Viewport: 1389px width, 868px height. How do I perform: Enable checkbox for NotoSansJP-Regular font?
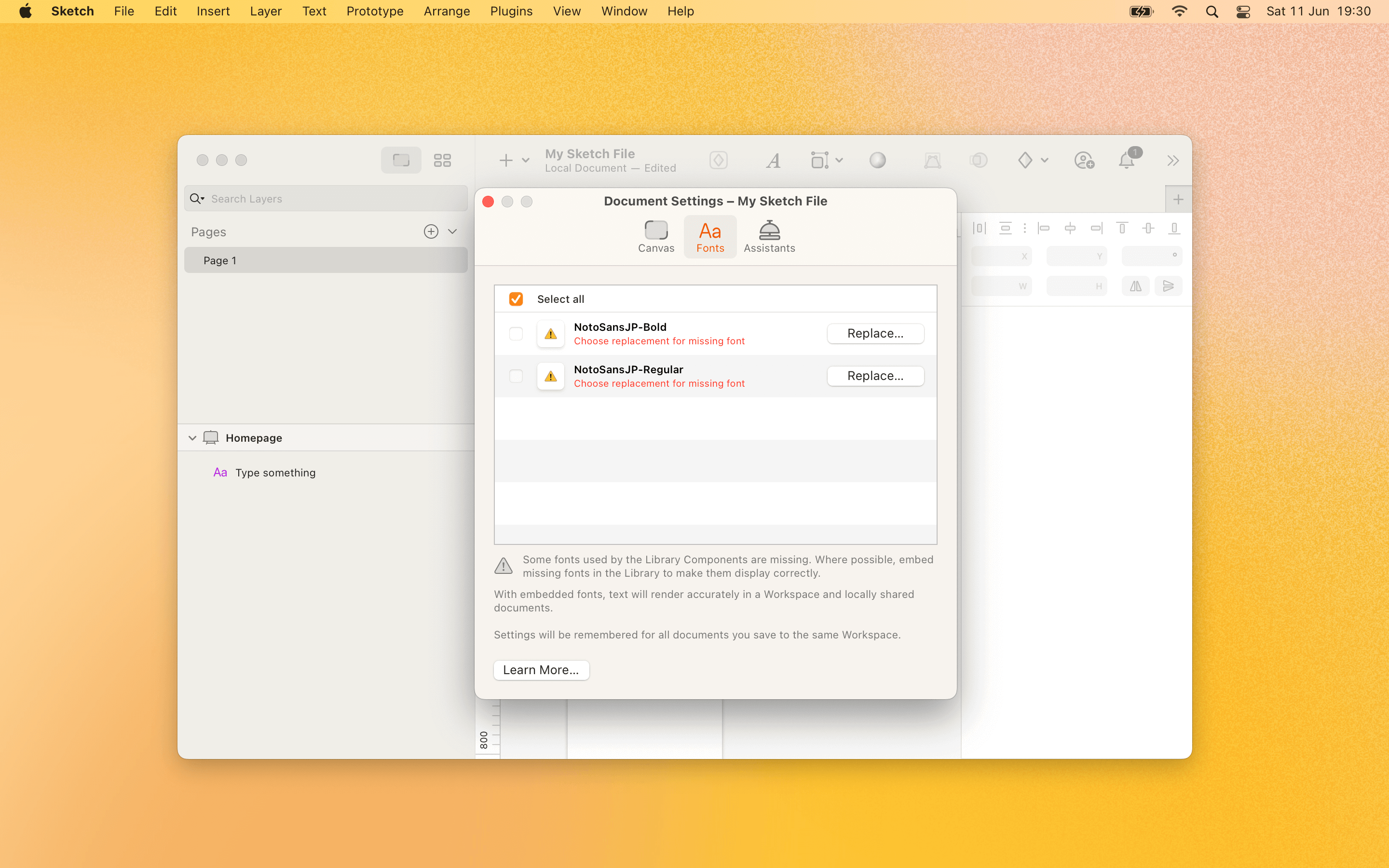516,375
